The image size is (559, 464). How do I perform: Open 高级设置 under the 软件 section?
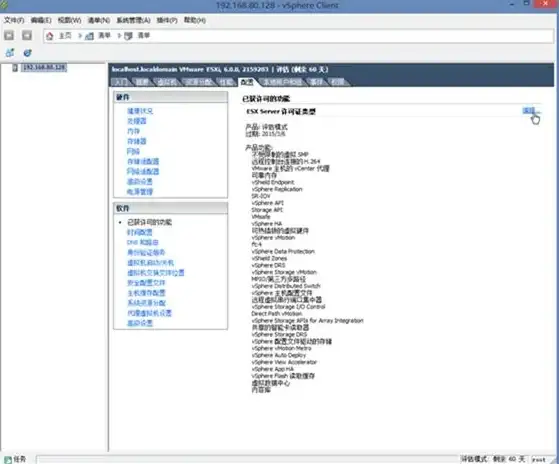(140, 323)
